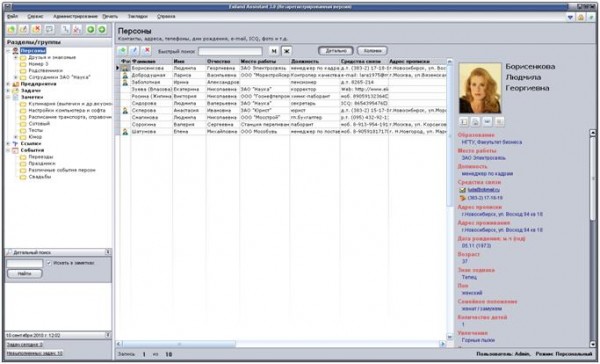The image size is (600, 364).
Task: Click the Колонки button
Action: (x=372, y=51)
